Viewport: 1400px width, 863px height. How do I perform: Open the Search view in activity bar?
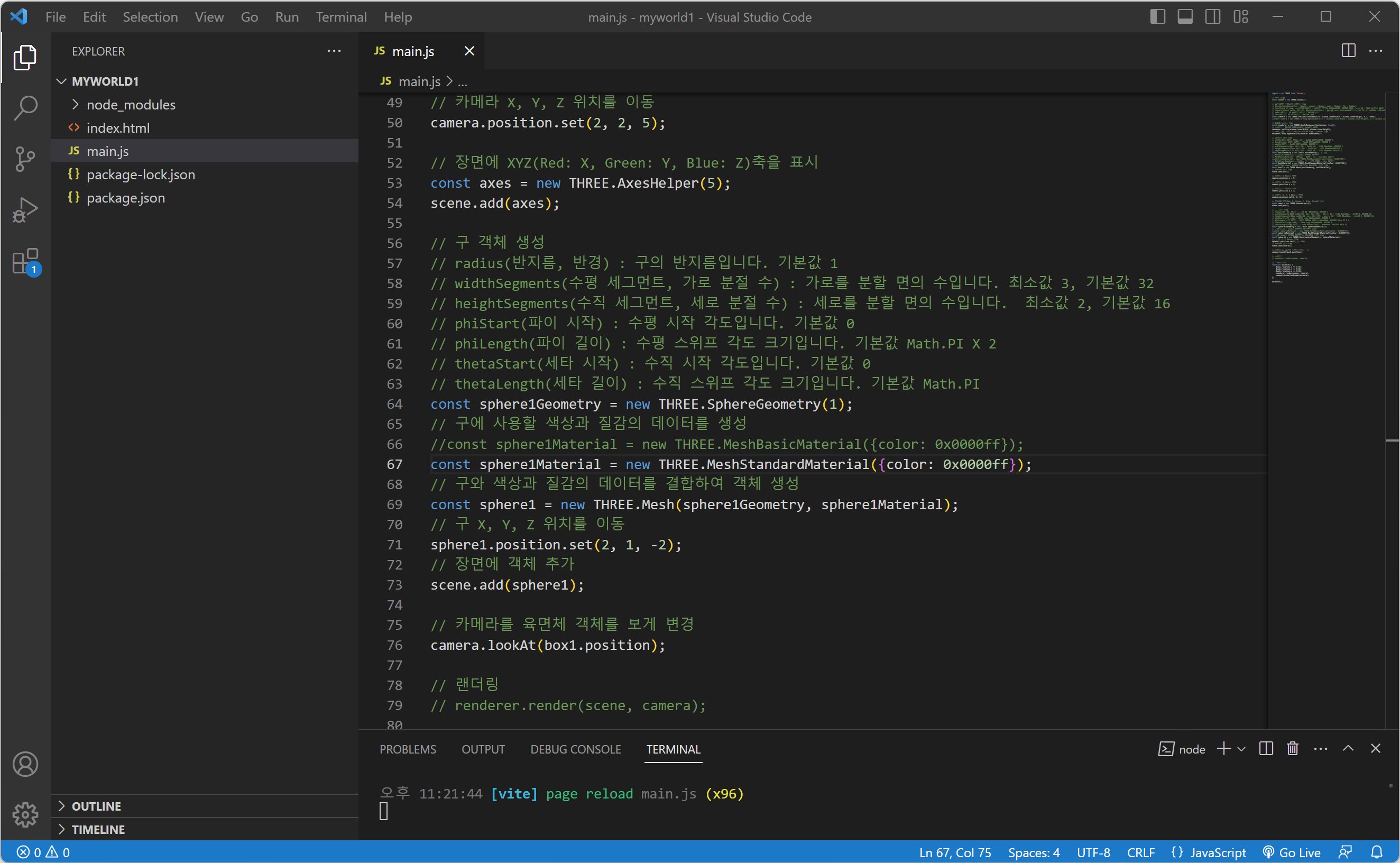25,107
